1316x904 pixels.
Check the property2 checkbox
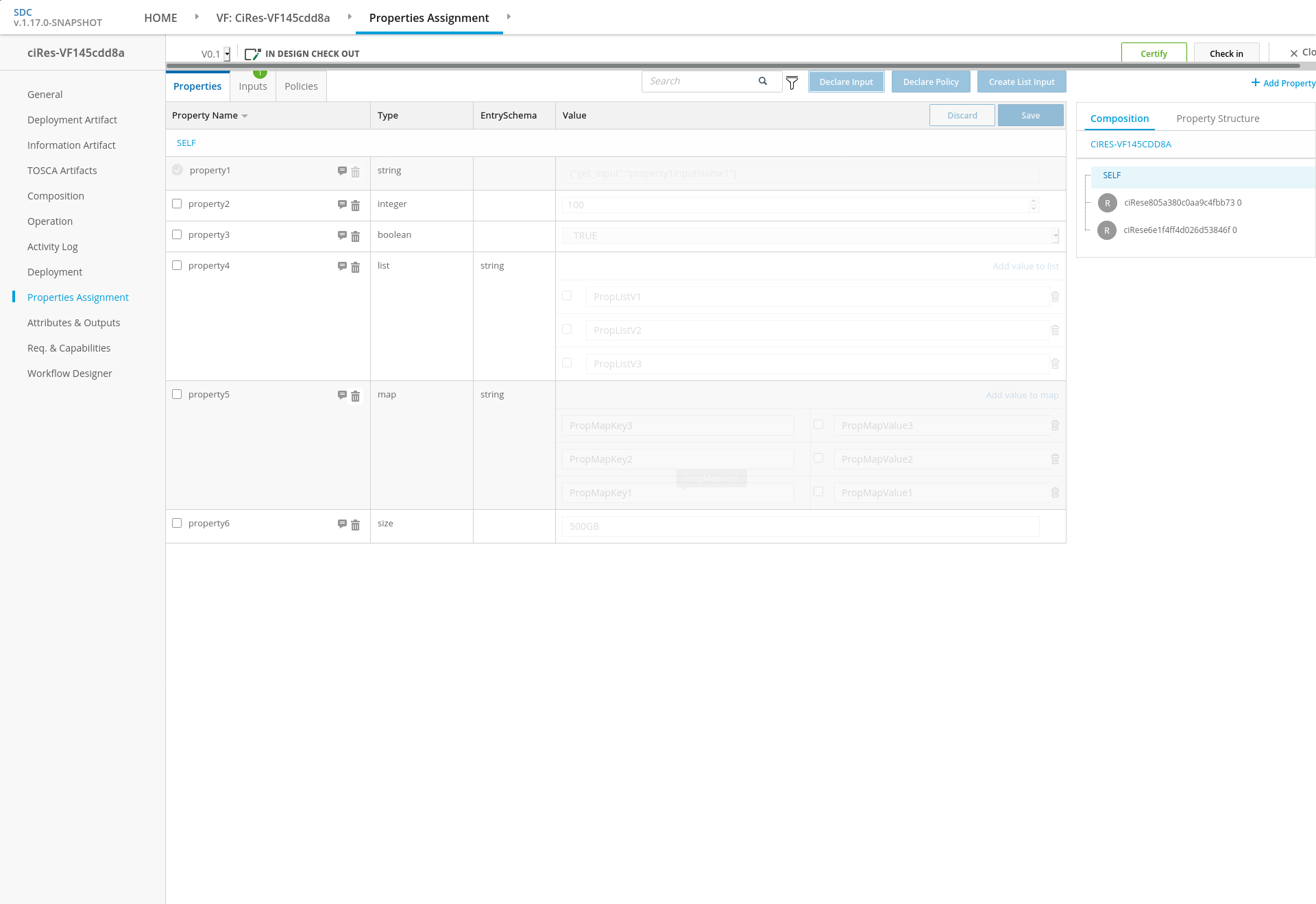point(177,204)
